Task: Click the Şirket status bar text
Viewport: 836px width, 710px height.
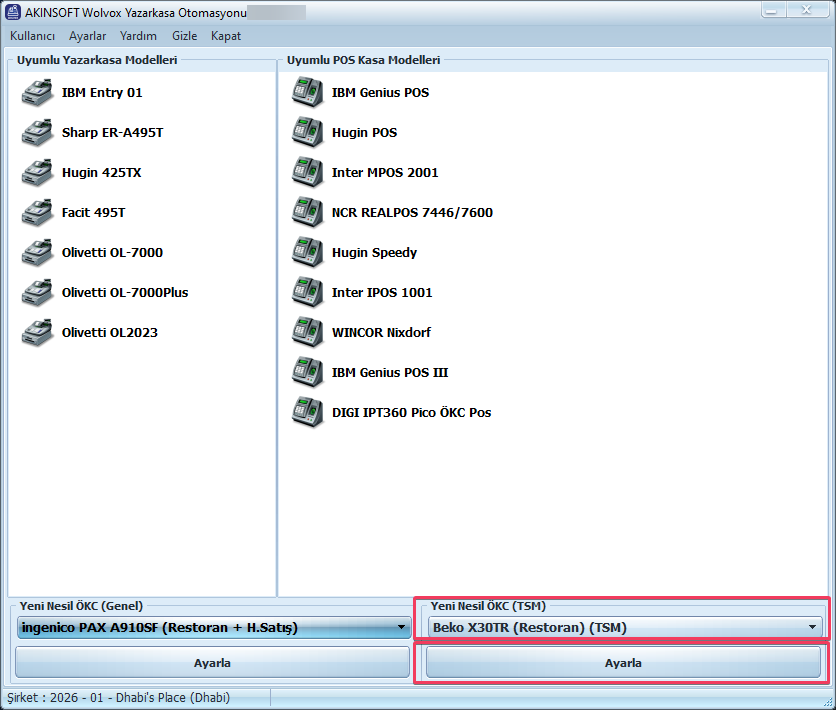Action: pyautogui.click(x=119, y=696)
